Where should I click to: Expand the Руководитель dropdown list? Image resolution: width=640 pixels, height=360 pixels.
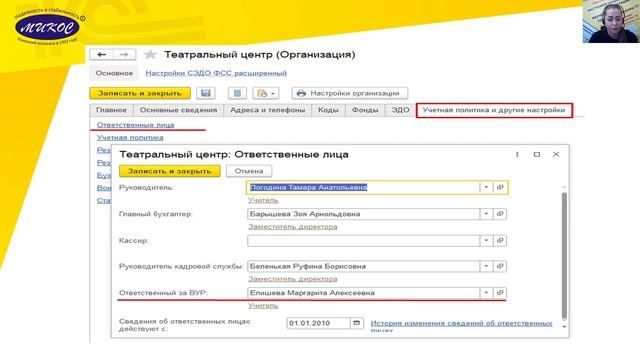486,187
